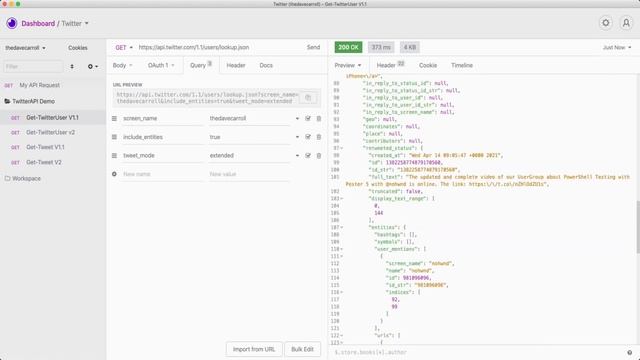Collapse user_mentions array at line 110

pos(342,249)
